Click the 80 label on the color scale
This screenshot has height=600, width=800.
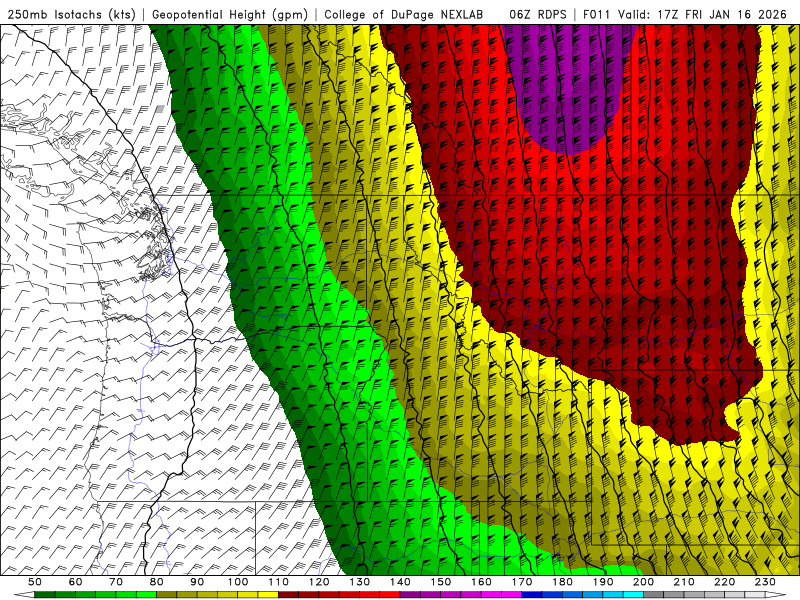(156, 582)
